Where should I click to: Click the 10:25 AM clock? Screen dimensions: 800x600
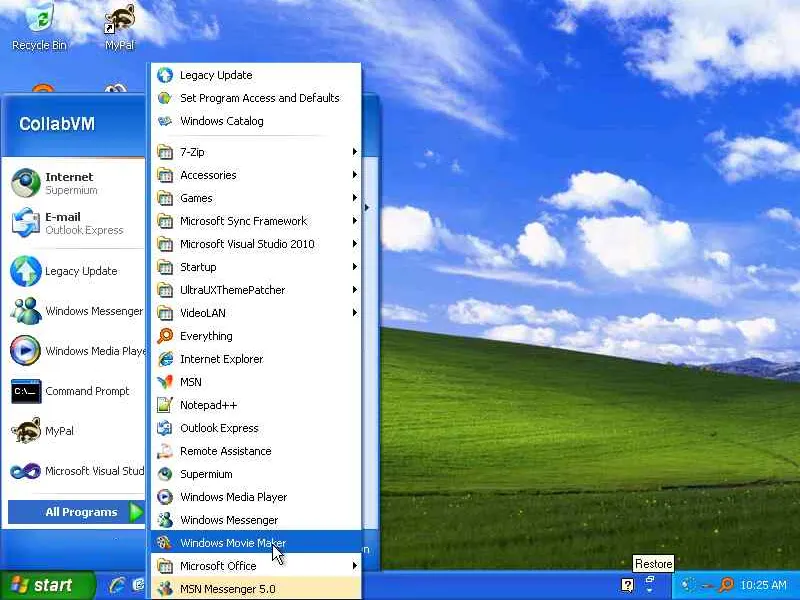[x=763, y=585]
